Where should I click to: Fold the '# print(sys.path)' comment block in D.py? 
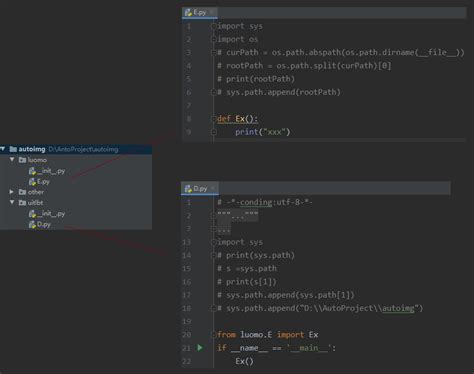pyautogui.click(x=214, y=255)
